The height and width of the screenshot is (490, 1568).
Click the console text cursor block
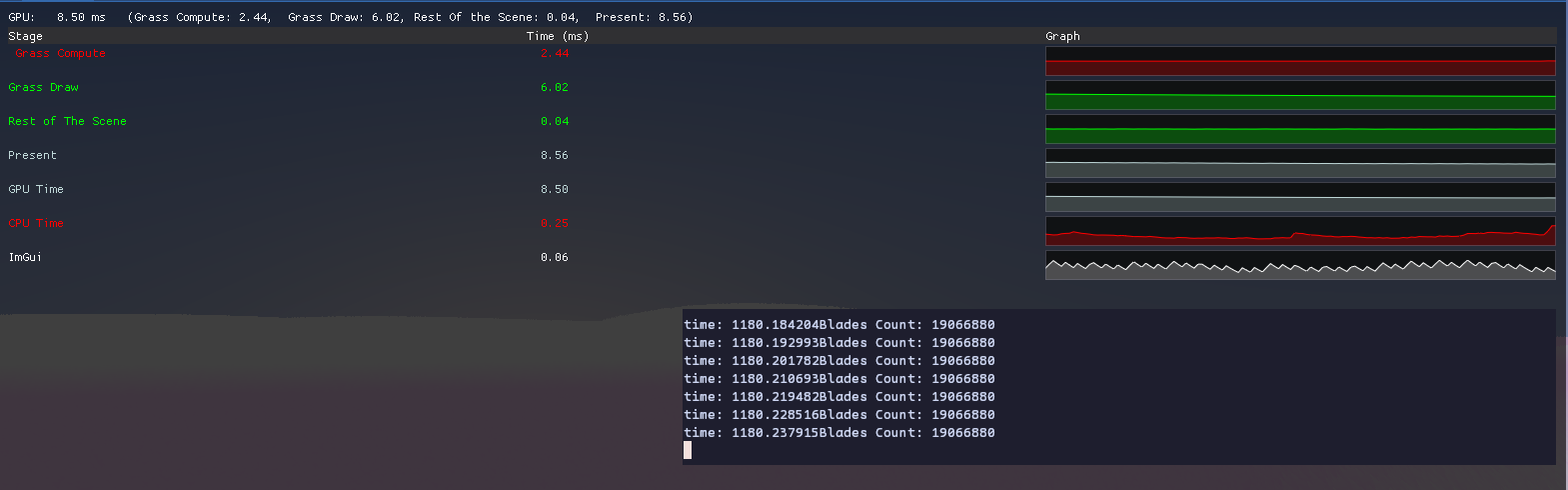[688, 450]
